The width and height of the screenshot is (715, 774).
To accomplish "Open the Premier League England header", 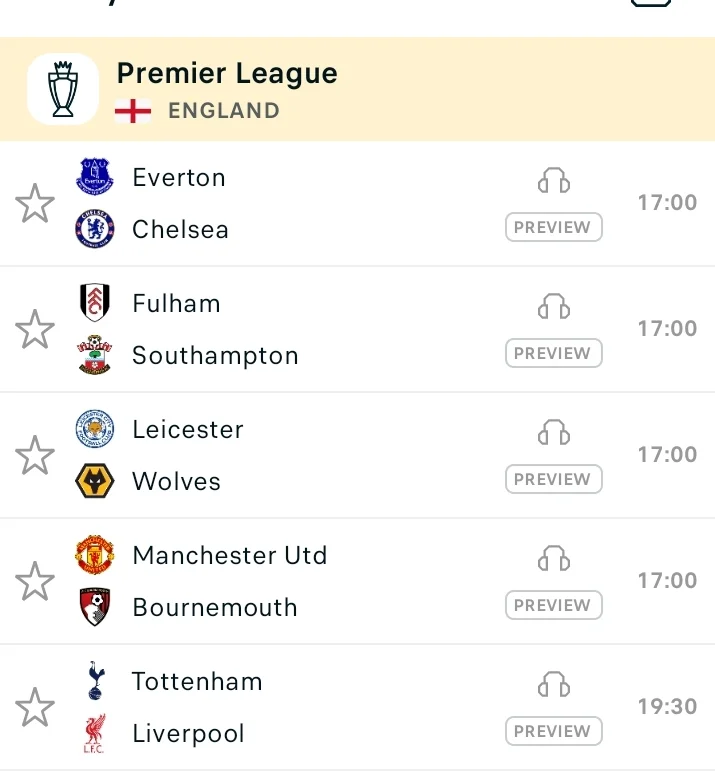I will point(358,89).
